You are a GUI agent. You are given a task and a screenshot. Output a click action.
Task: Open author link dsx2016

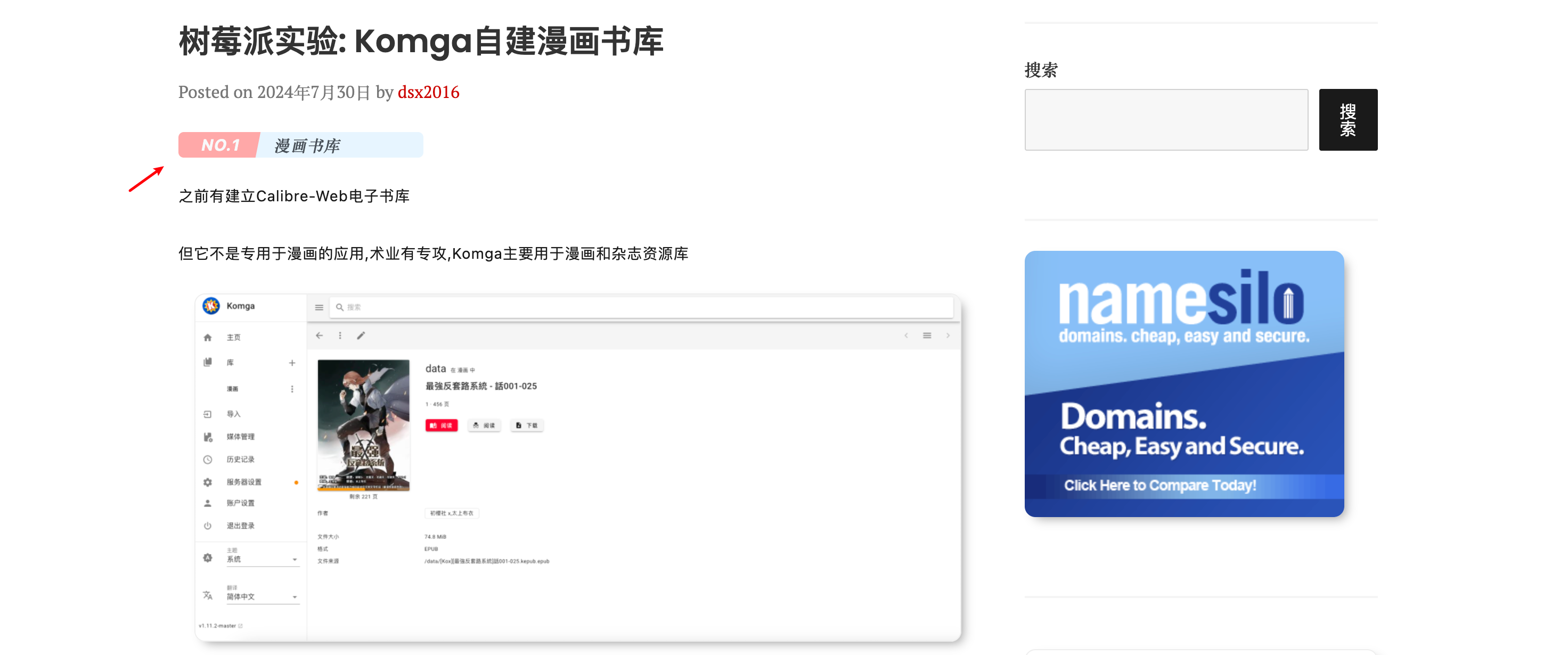tap(428, 92)
